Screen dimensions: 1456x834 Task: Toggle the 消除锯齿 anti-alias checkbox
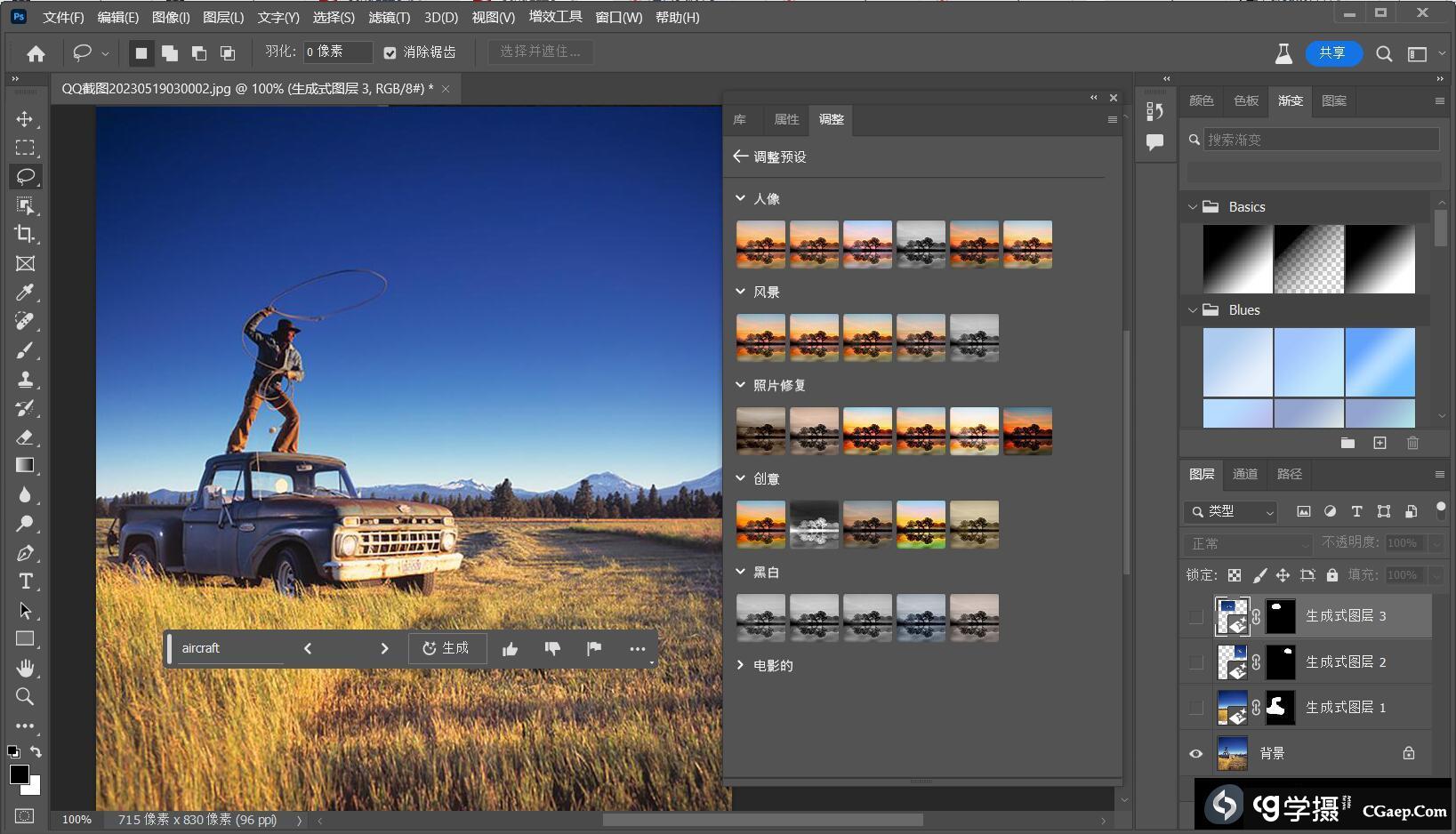pos(390,53)
